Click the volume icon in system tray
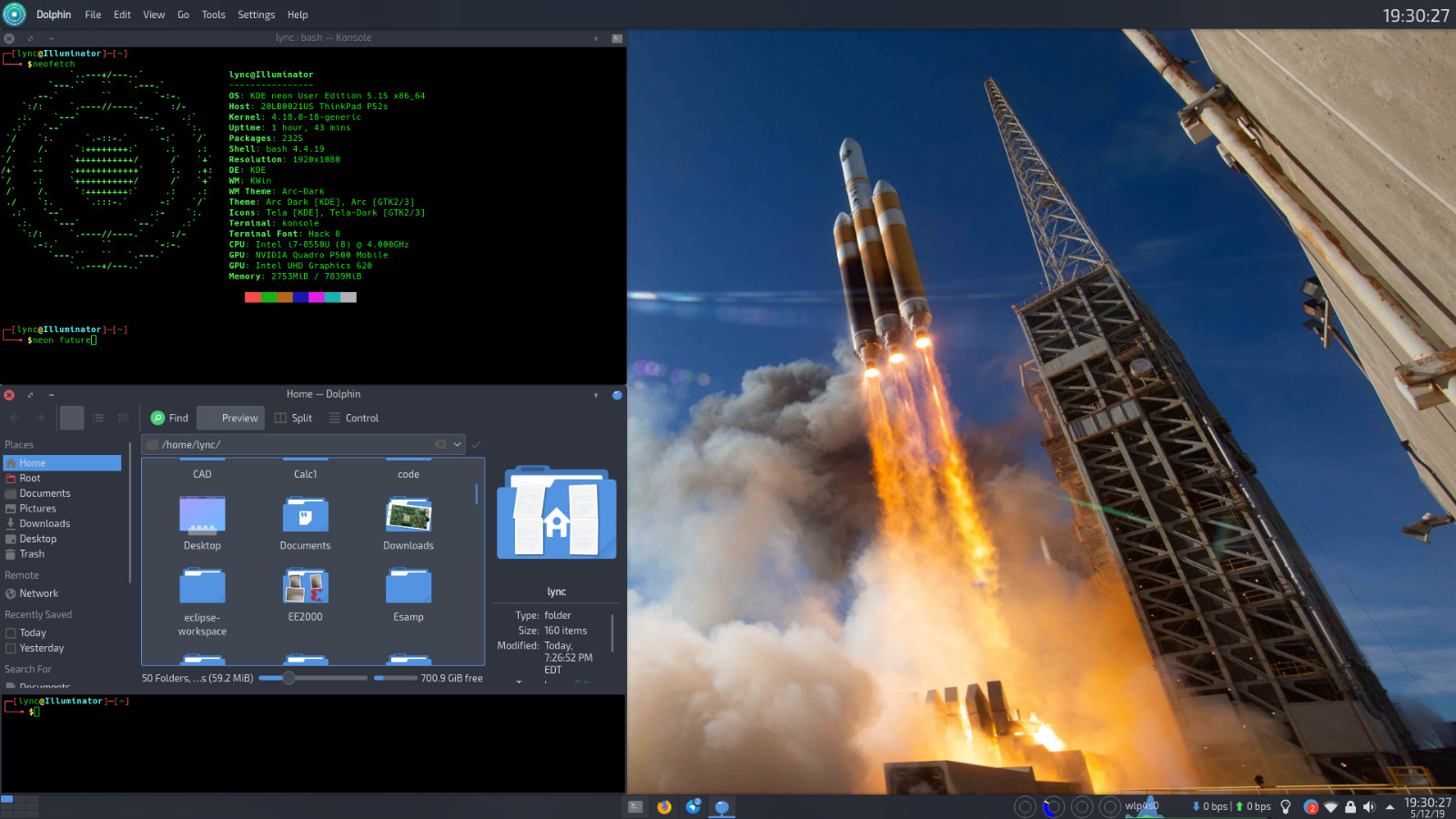Image resolution: width=1456 pixels, height=819 pixels. 1370,806
